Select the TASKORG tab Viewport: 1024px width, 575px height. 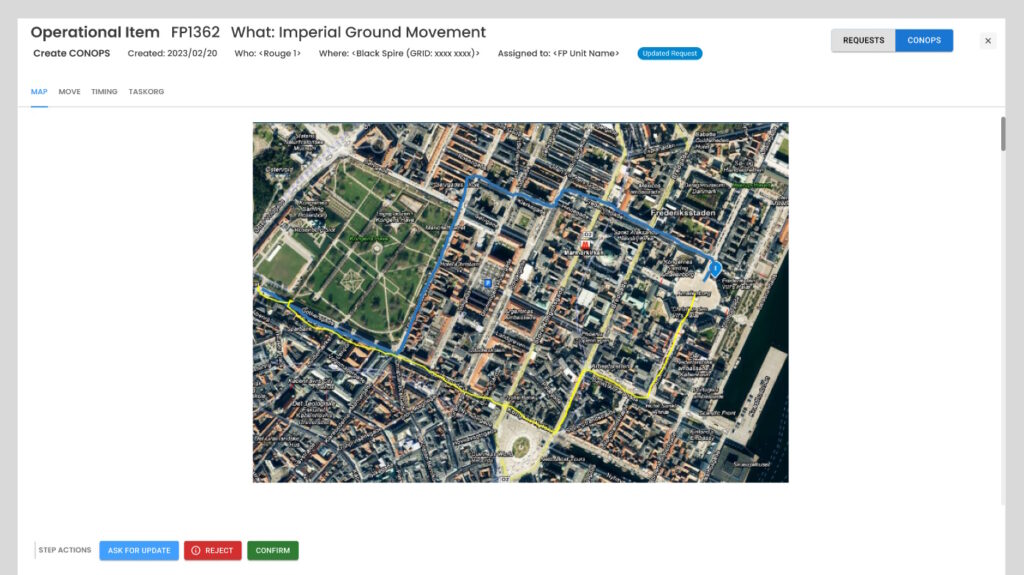tap(146, 92)
